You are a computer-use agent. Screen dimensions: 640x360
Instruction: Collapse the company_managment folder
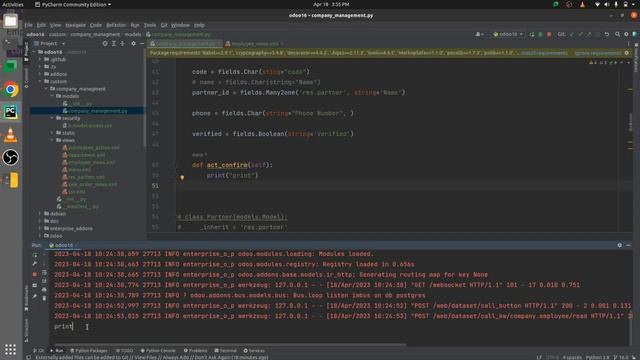tap(46, 89)
